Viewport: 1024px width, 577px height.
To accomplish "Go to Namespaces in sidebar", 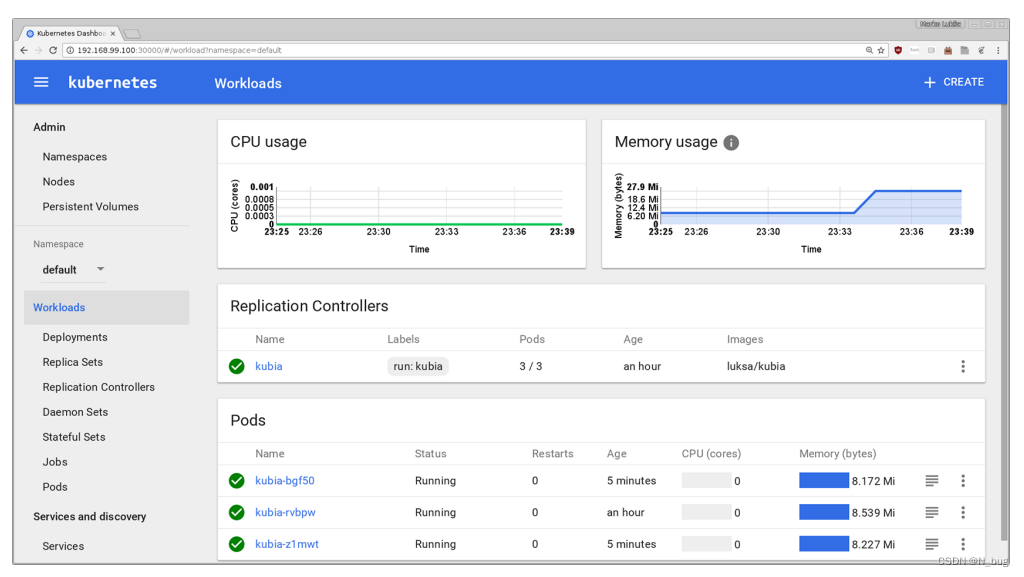I will [x=74, y=157].
